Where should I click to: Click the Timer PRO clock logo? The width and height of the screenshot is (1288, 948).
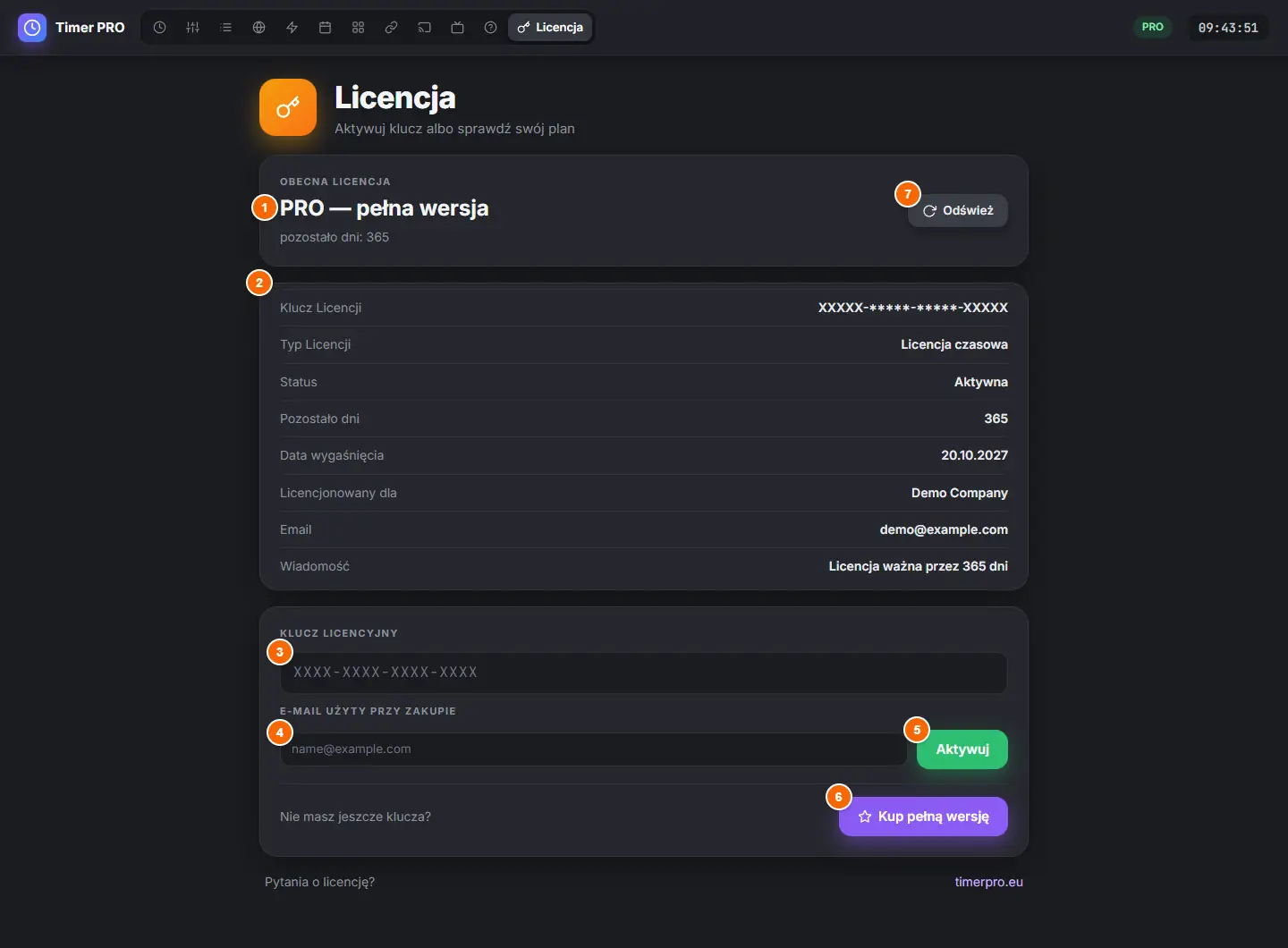tap(32, 28)
